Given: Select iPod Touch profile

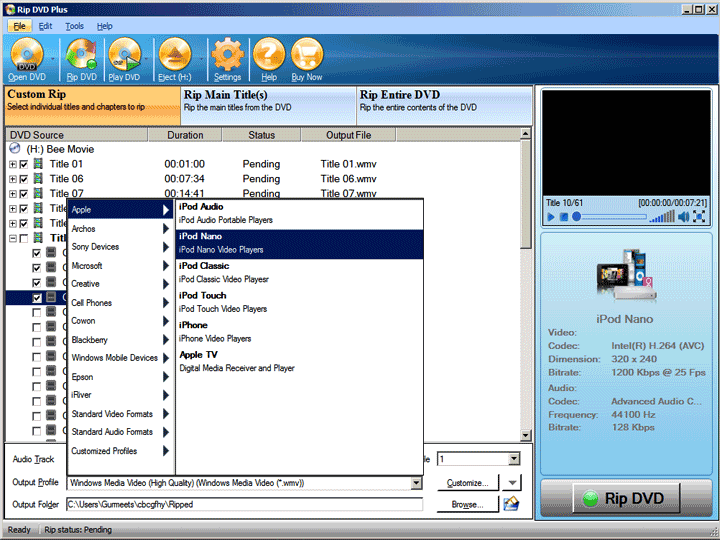Looking at the screenshot, I should point(299,303).
